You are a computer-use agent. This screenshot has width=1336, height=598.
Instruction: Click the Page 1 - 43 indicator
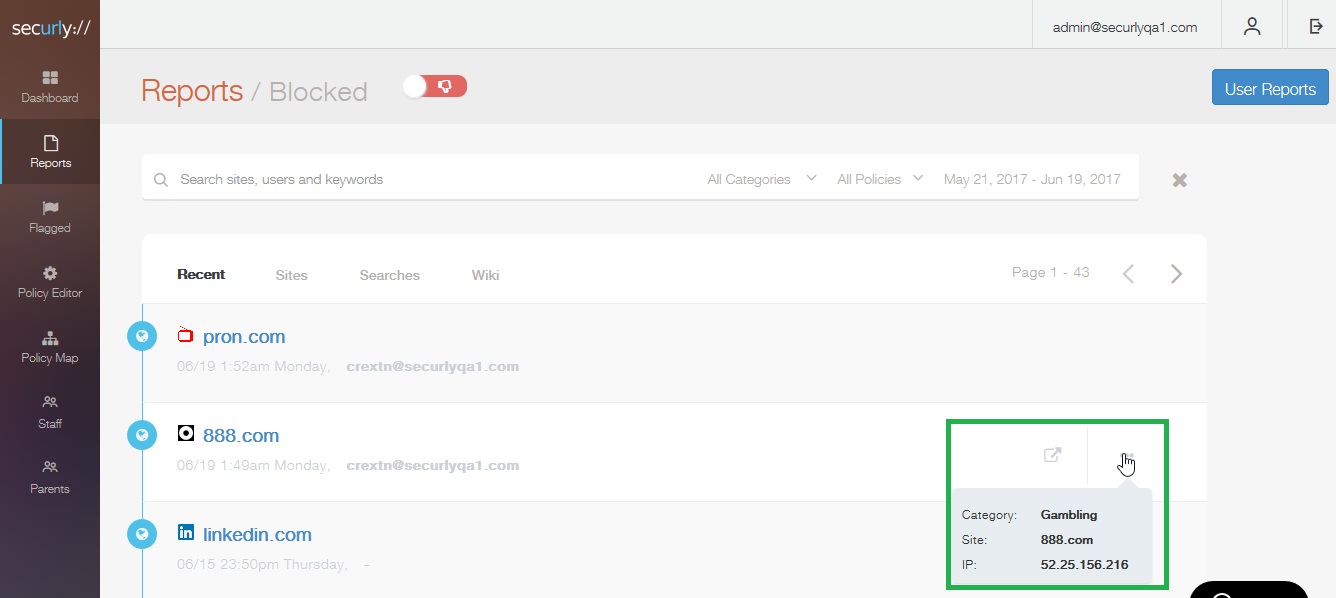coord(1050,272)
